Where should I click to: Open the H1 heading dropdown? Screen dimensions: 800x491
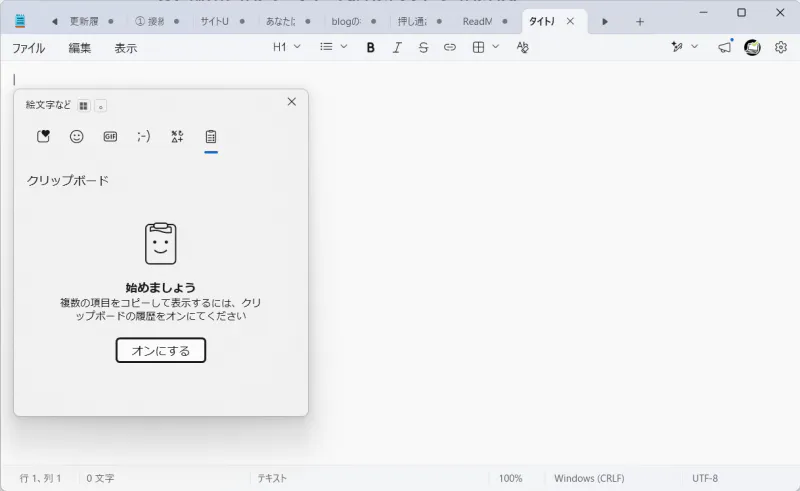[x=286, y=47]
